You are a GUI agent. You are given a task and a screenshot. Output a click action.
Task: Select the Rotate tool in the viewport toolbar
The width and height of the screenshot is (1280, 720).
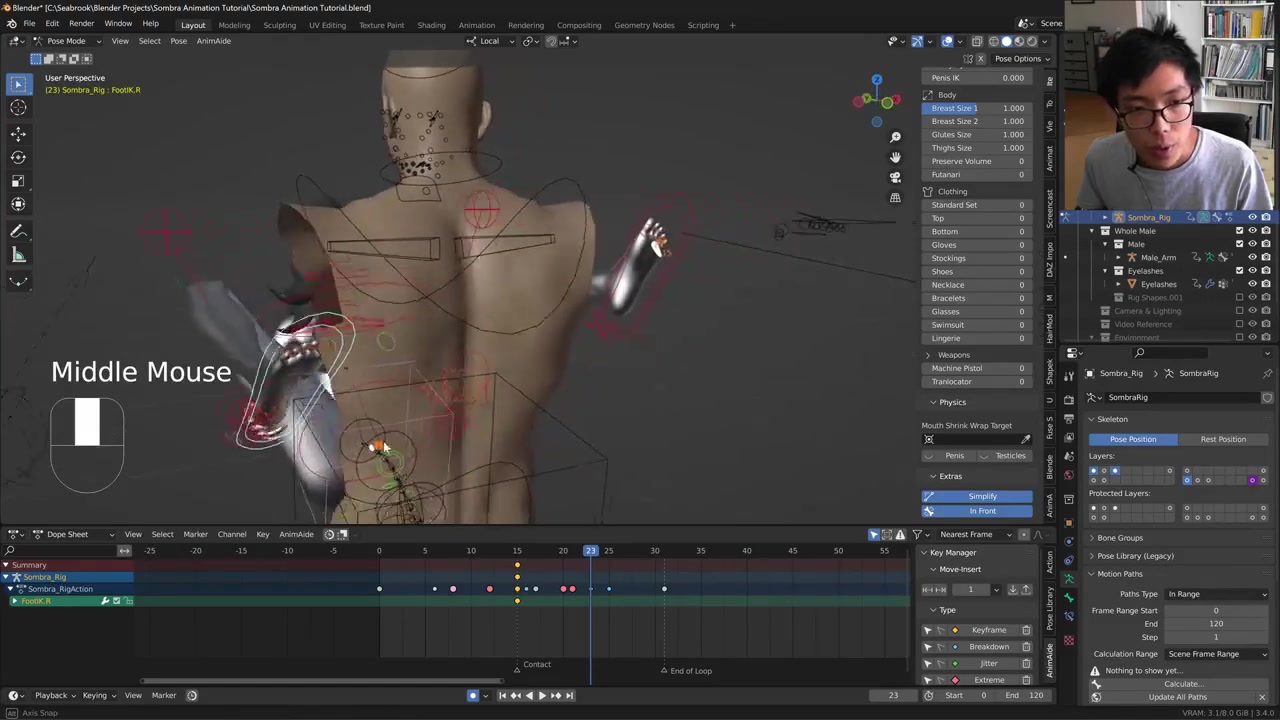point(18,157)
